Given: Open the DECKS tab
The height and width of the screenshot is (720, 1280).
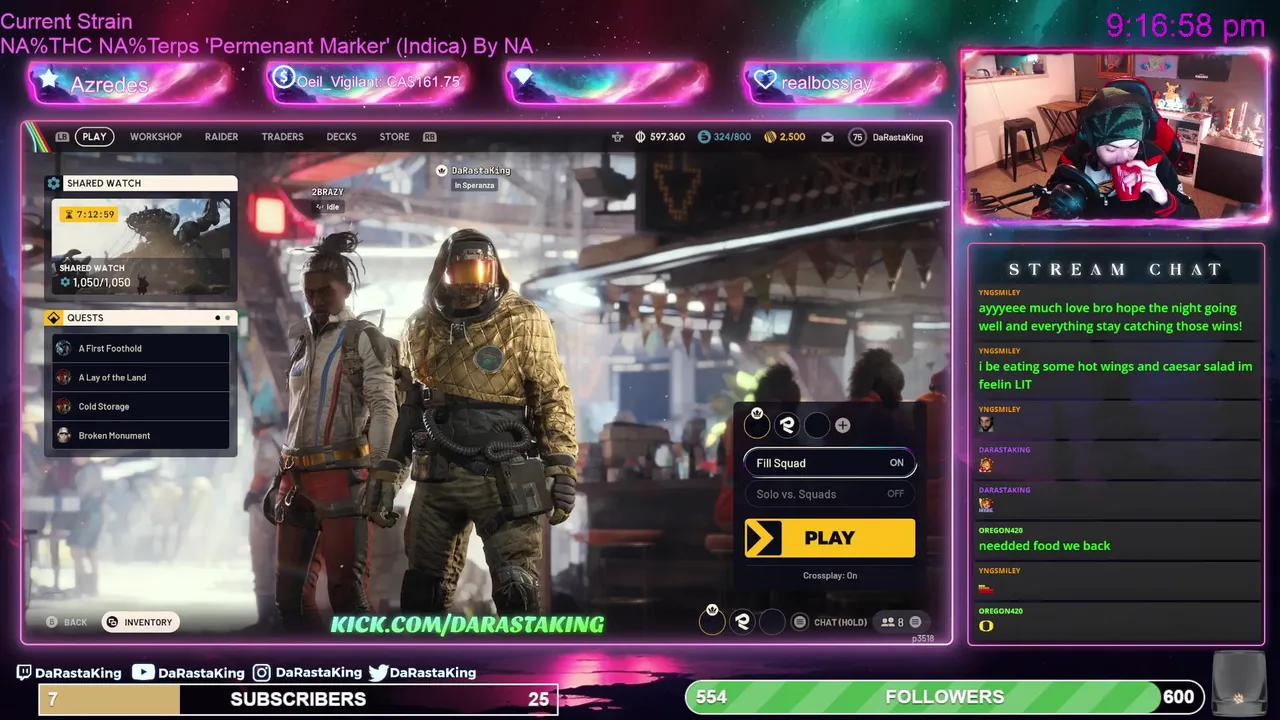Looking at the screenshot, I should click(341, 137).
